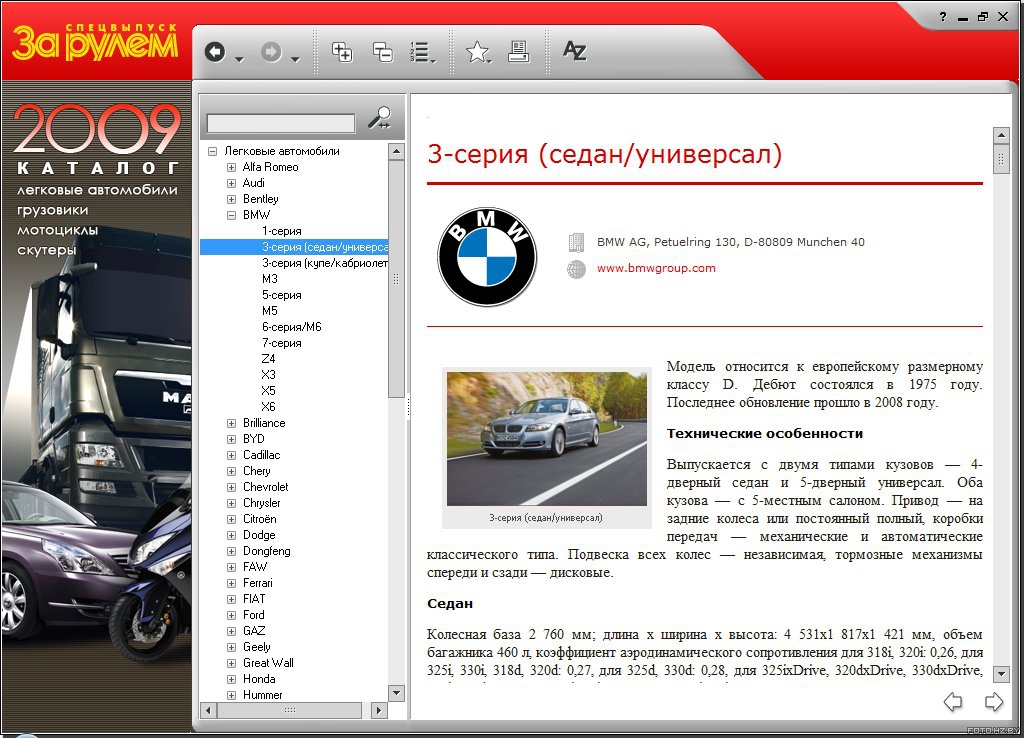Expand the Citroën node
Image resolution: width=1024 pixels, height=738 pixels.
231,519
